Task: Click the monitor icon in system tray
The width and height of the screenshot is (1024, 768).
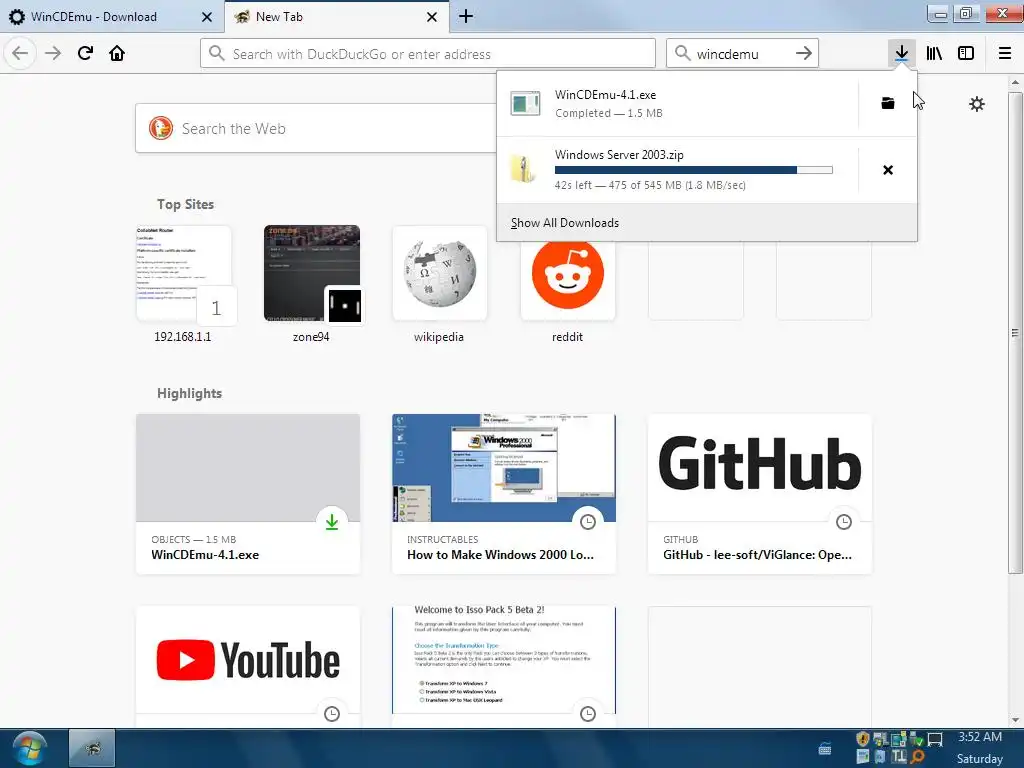Action: 935,739
